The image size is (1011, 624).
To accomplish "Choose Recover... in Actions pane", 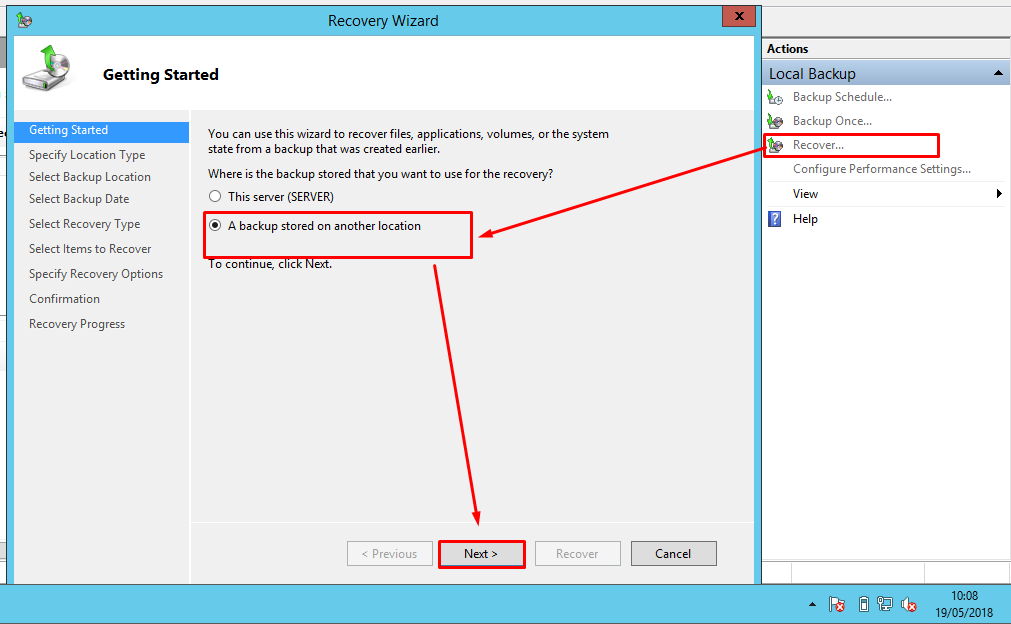I will coord(818,145).
